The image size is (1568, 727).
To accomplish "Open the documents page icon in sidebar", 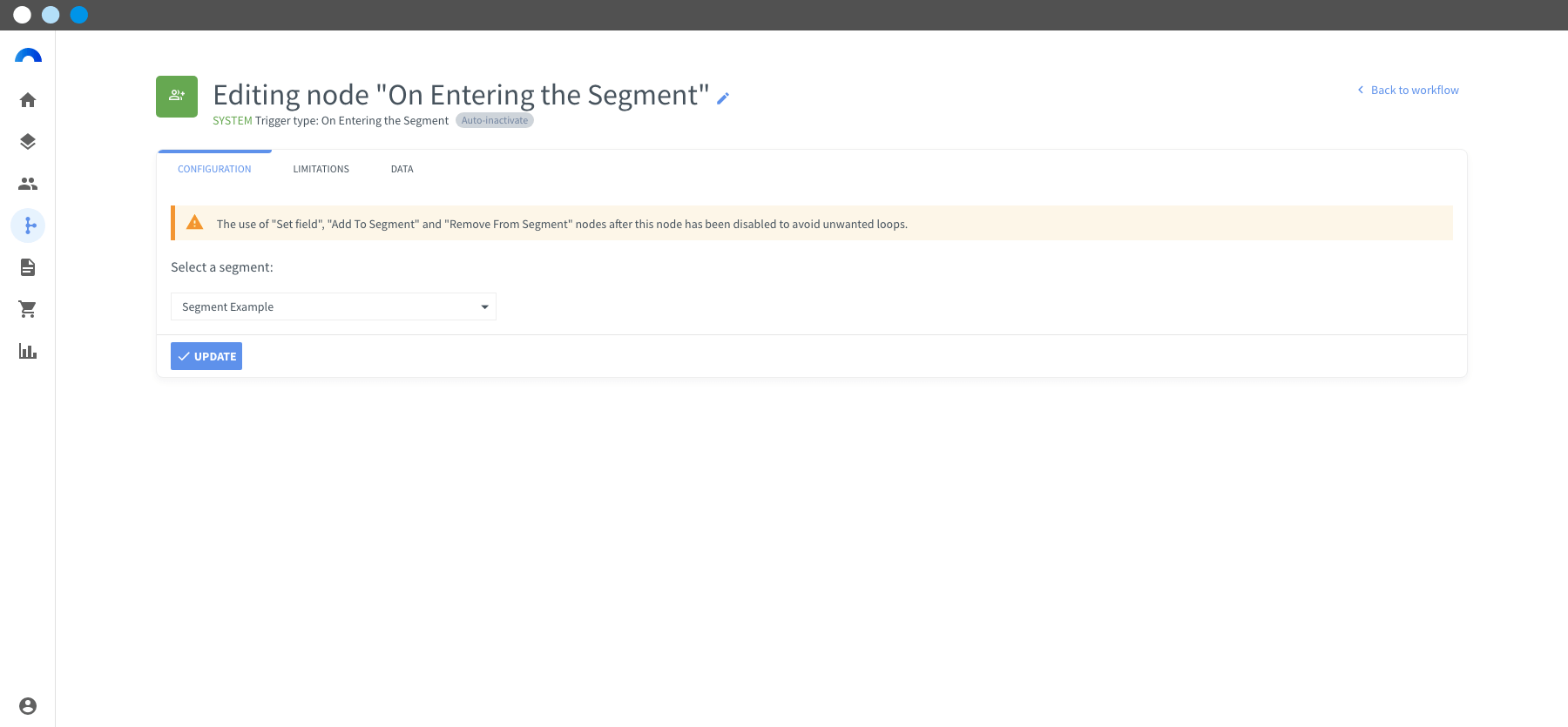I will click(x=28, y=267).
